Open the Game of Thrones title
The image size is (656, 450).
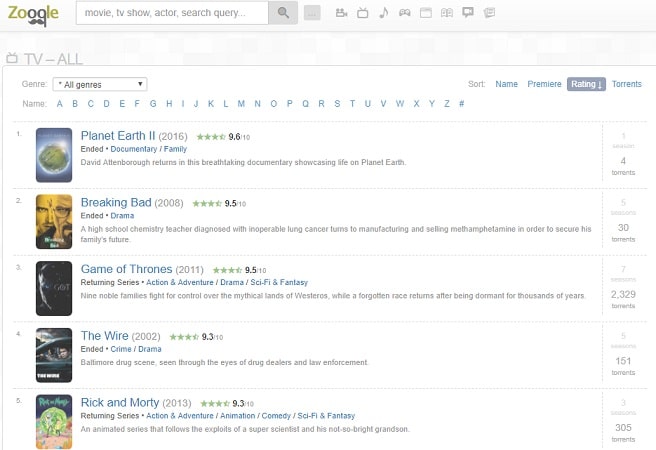(x=126, y=269)
